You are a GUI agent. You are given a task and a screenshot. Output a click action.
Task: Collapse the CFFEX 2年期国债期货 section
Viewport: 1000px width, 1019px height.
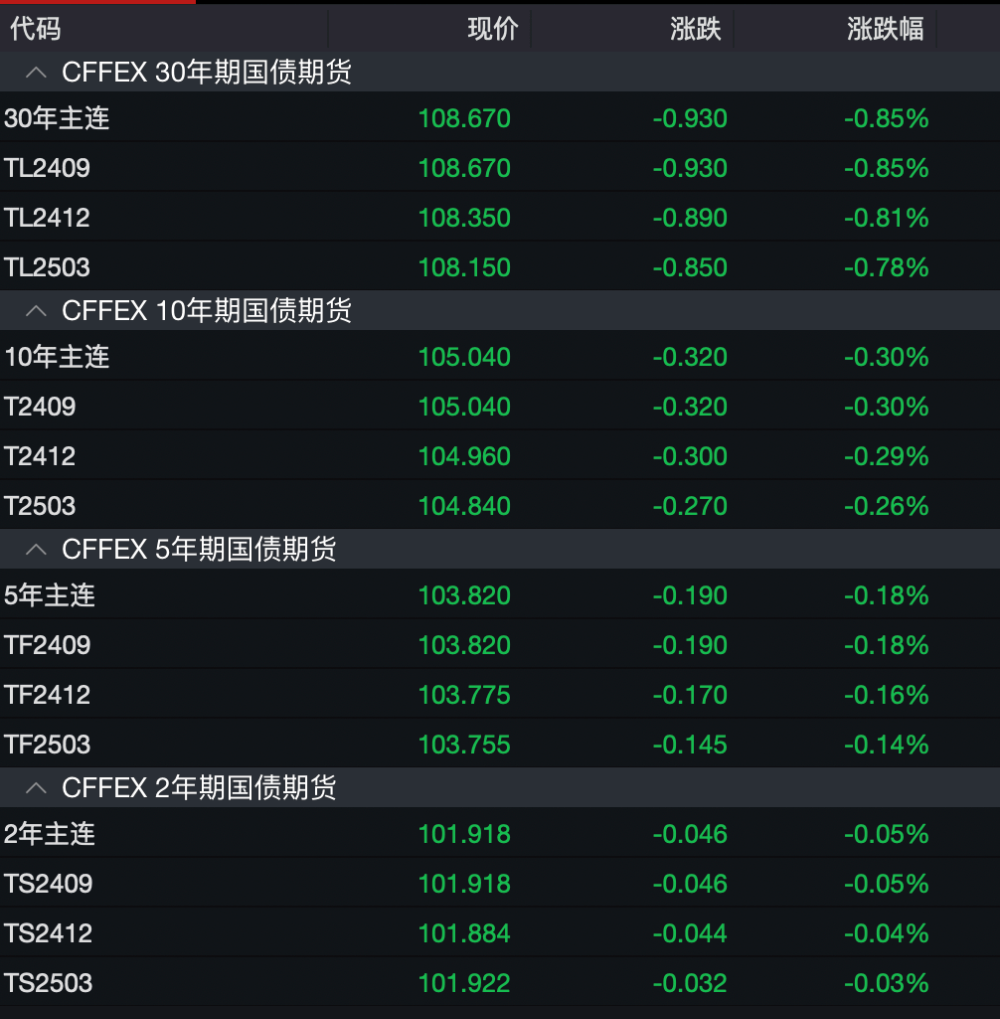(36, 788)
